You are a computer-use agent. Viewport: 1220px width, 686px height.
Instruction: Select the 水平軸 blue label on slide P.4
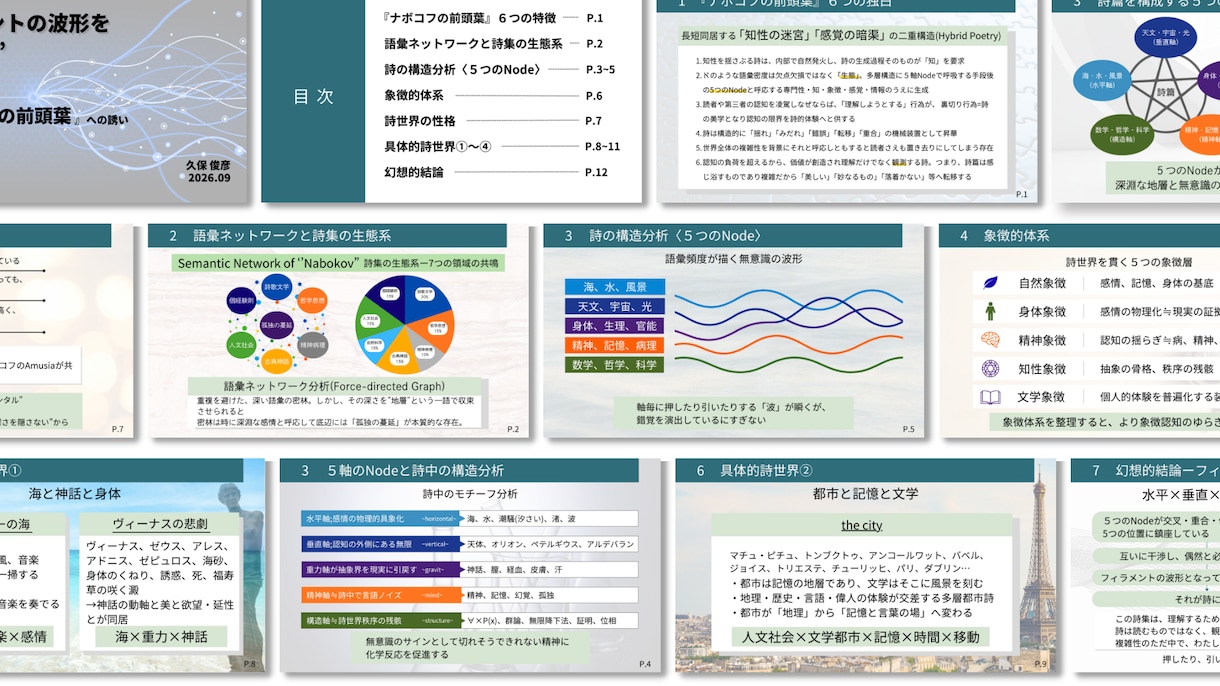coord(381,519)
